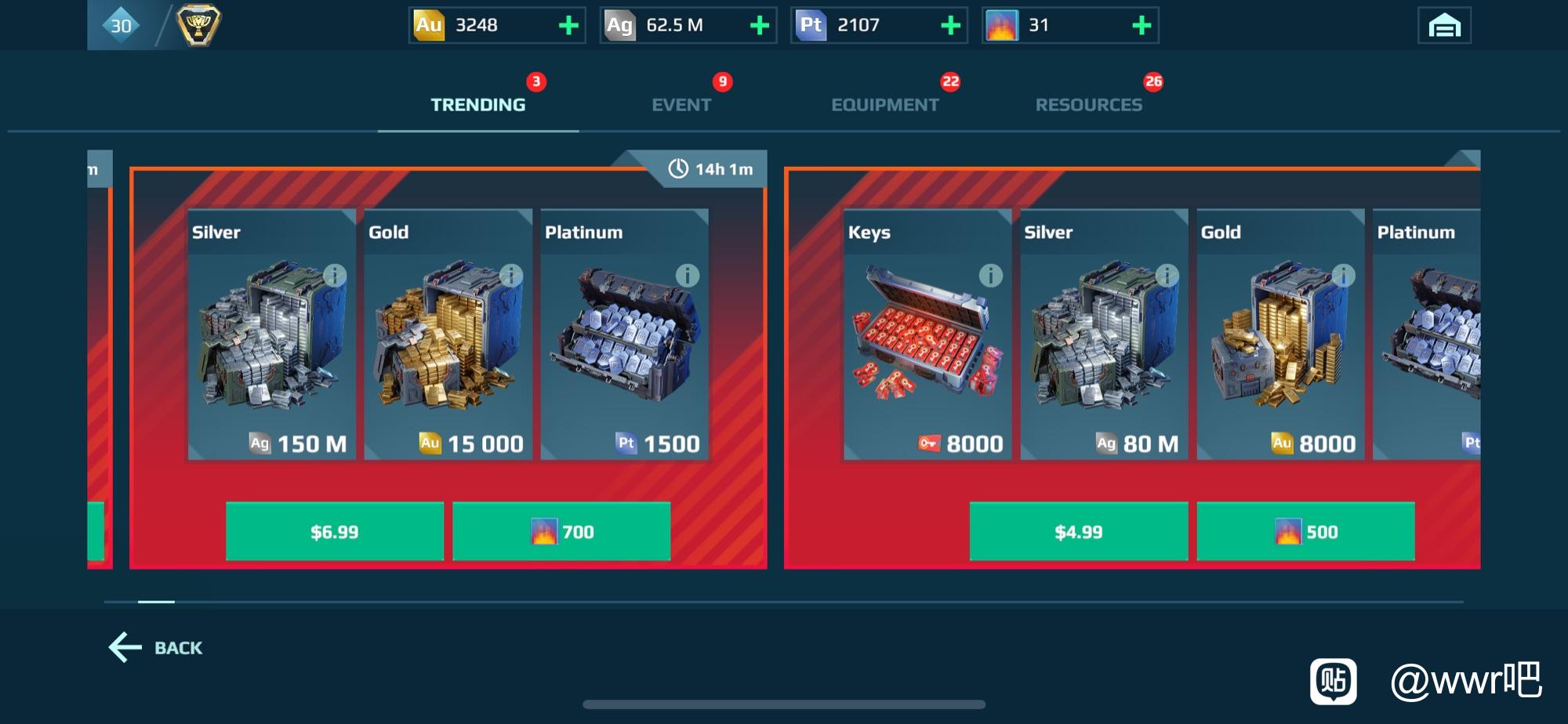1568x724 pixels.
Task: Show info for 150 M Silver crate
Action: click(x=335, y=275)
